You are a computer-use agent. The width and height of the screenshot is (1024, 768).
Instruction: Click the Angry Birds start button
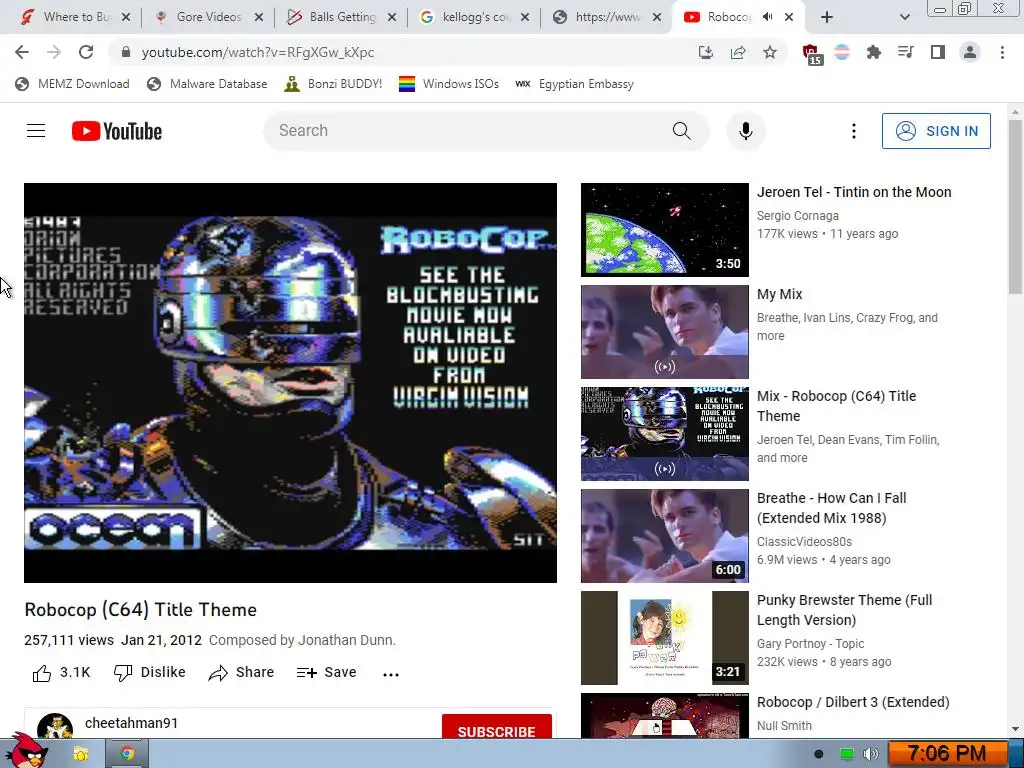(x=26, y=751)
